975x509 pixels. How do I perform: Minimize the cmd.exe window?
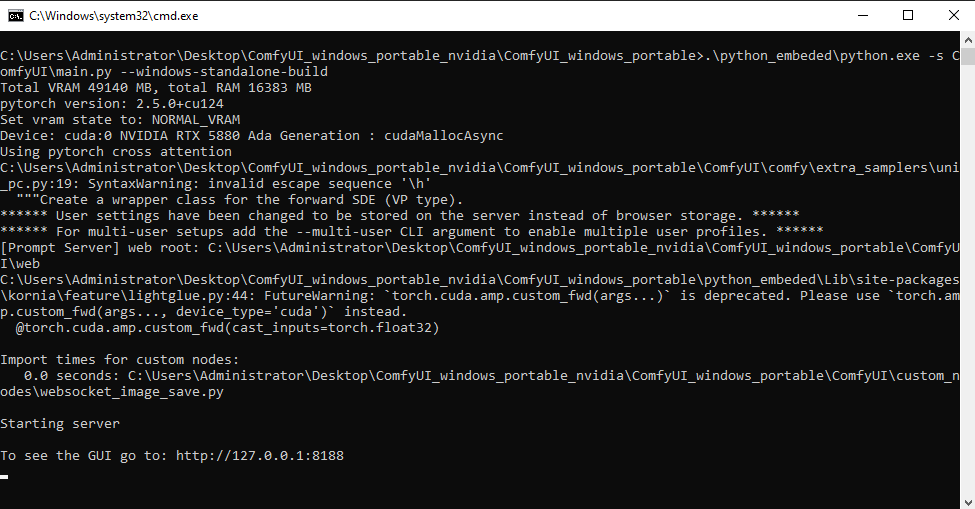pos(861,15)
